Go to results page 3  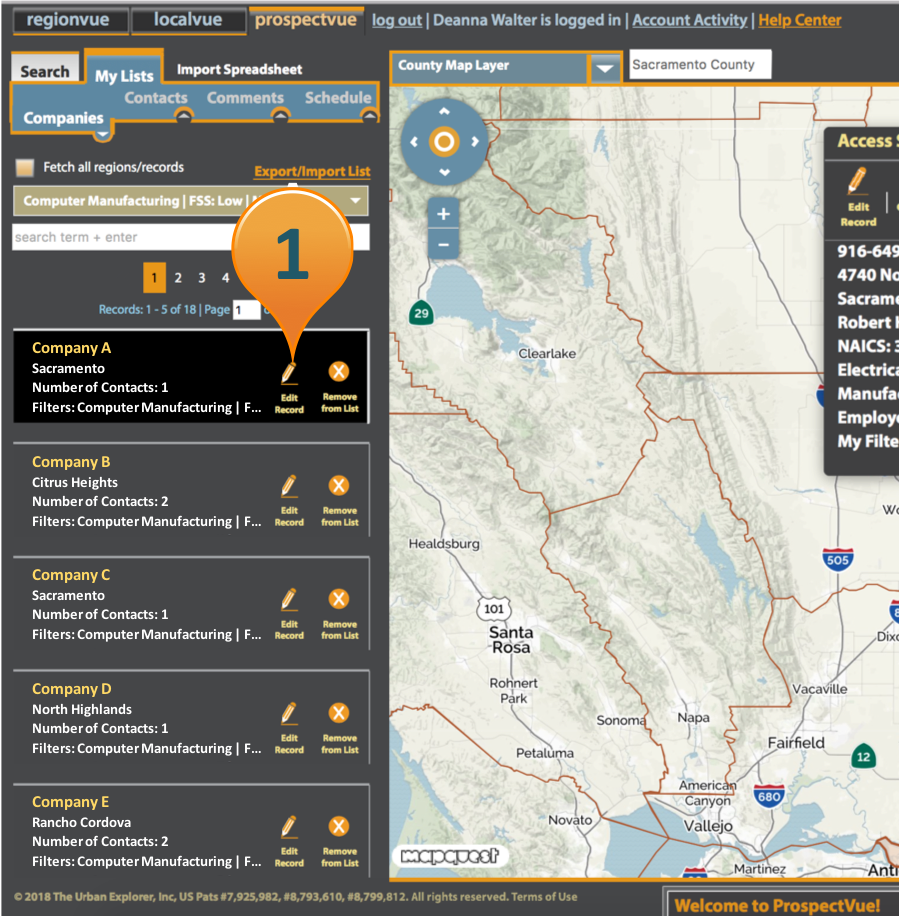coord(202,278)
